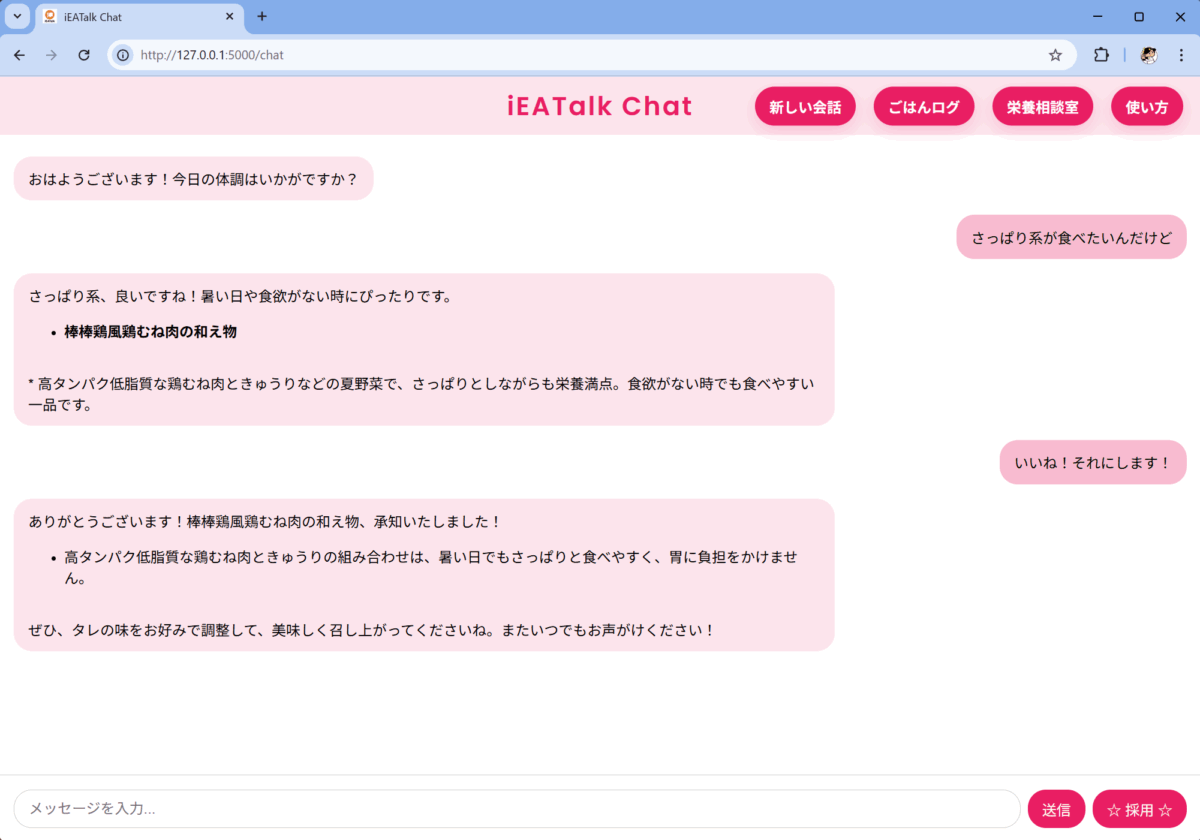The image size is (1200, 840).
Task: Reload the page with refresh icon
Action: click(x=84, y=55)
